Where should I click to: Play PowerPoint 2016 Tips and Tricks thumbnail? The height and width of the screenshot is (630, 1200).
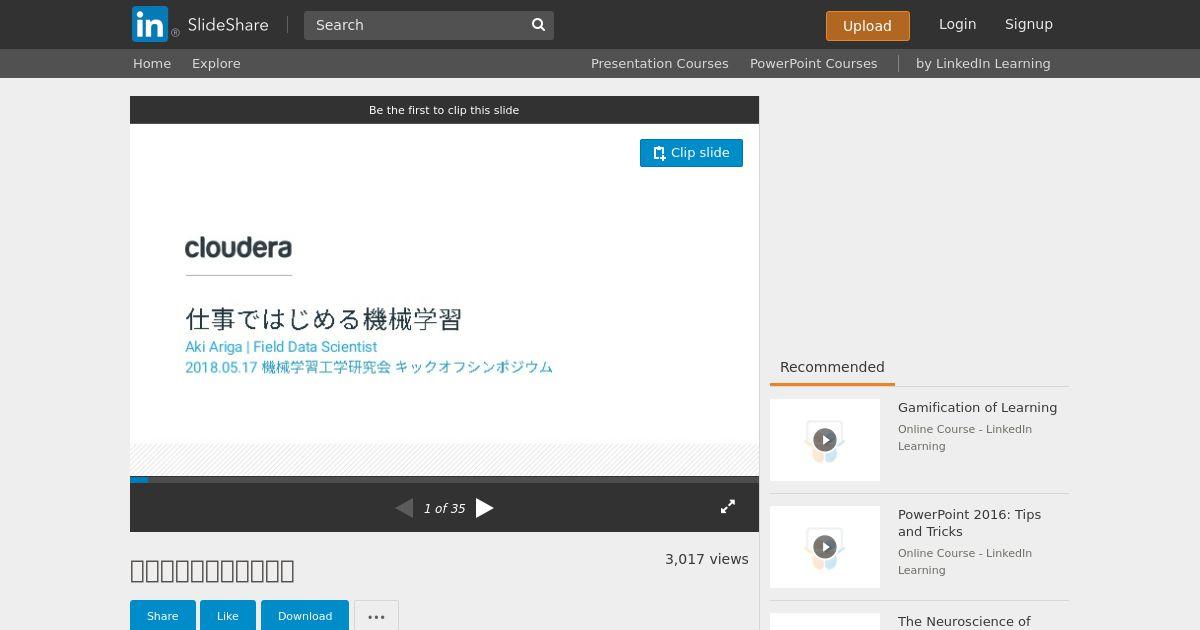(x=825, y=547)
